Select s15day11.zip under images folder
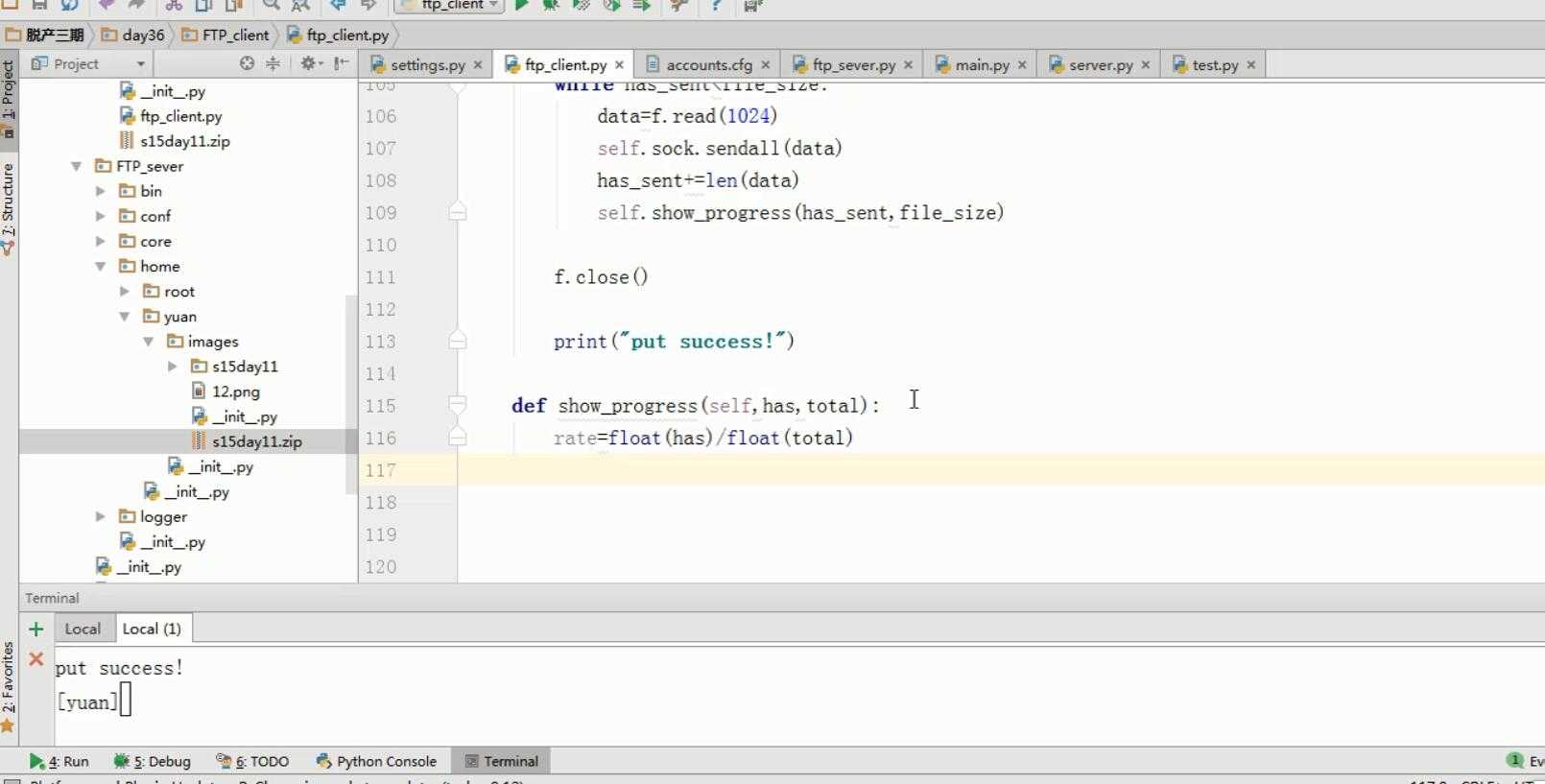Viewport: 1545px width, 784px height. click(x=247, y=441)
